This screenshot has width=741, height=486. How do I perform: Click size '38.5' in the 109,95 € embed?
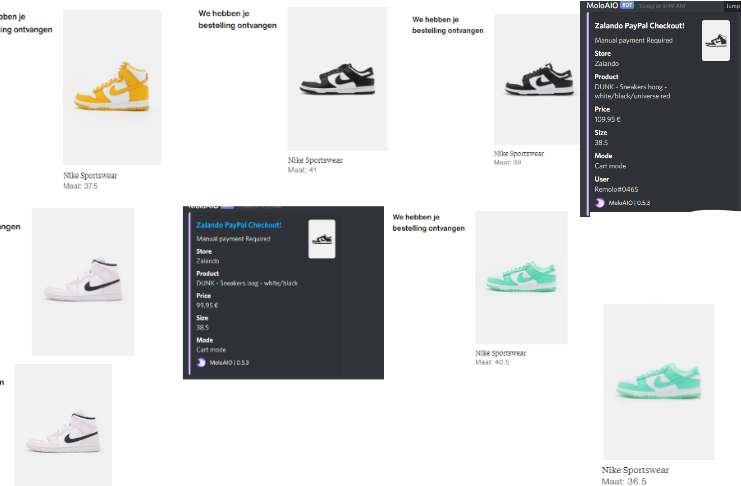point(601,143)
